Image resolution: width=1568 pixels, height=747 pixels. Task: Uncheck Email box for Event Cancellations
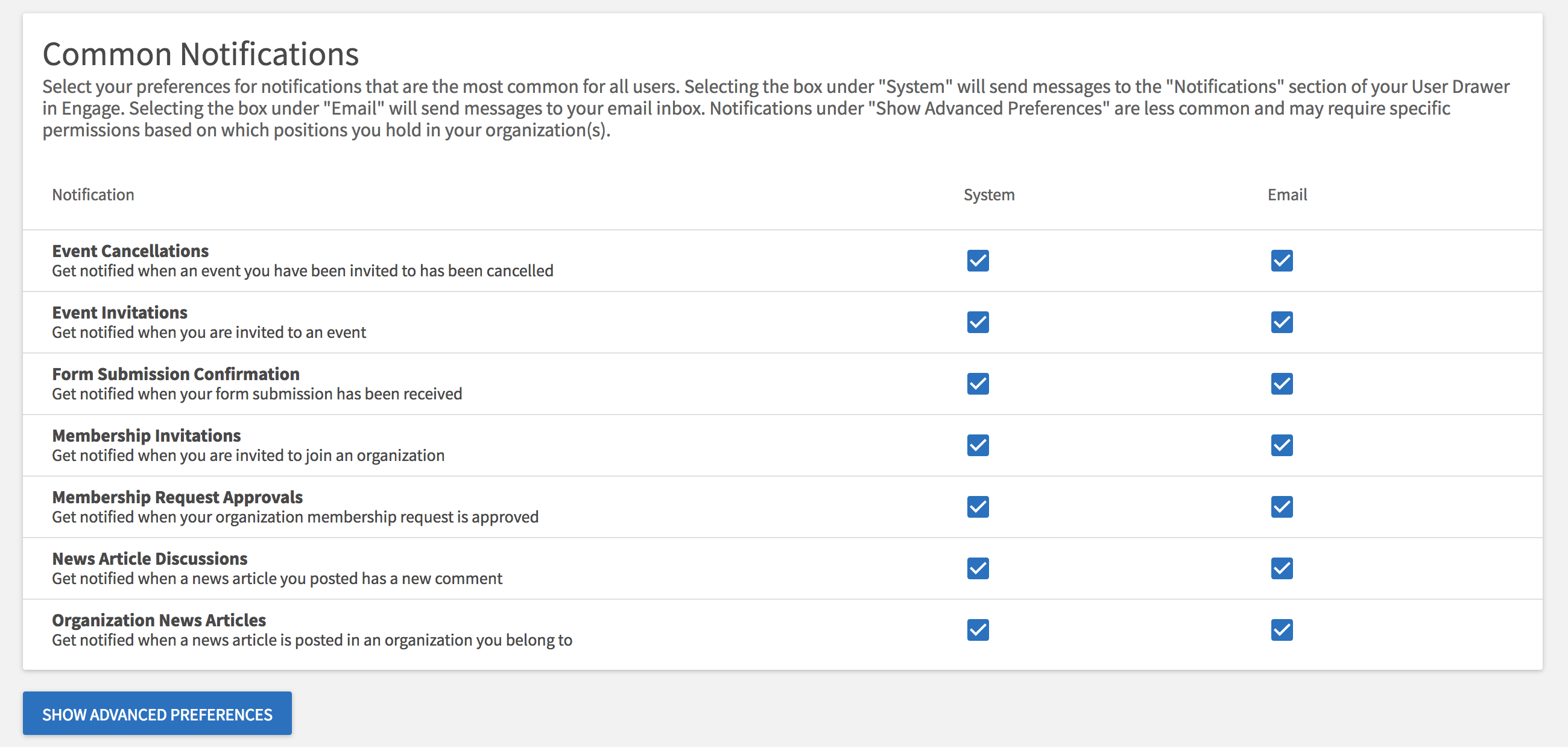1282,261
